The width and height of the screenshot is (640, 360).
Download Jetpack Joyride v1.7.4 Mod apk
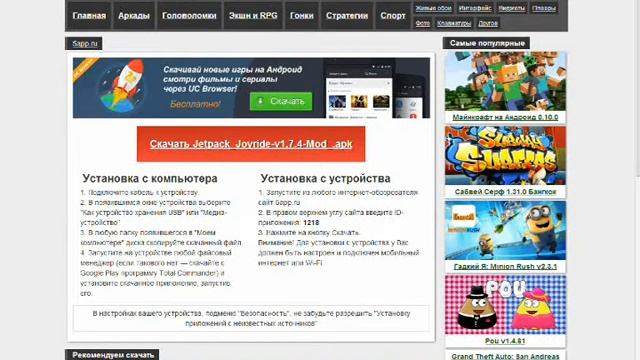[251, 144]
